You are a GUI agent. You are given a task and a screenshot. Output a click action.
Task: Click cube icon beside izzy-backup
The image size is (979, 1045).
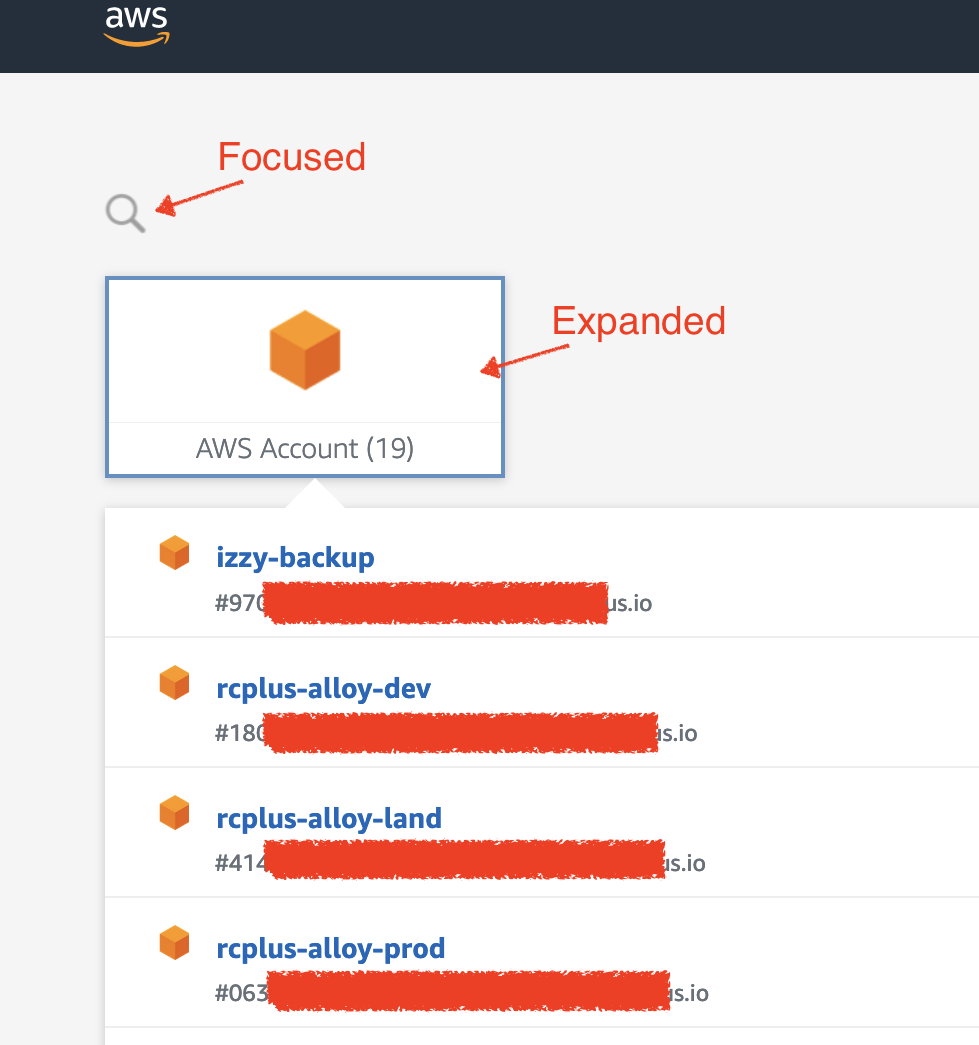175,552
